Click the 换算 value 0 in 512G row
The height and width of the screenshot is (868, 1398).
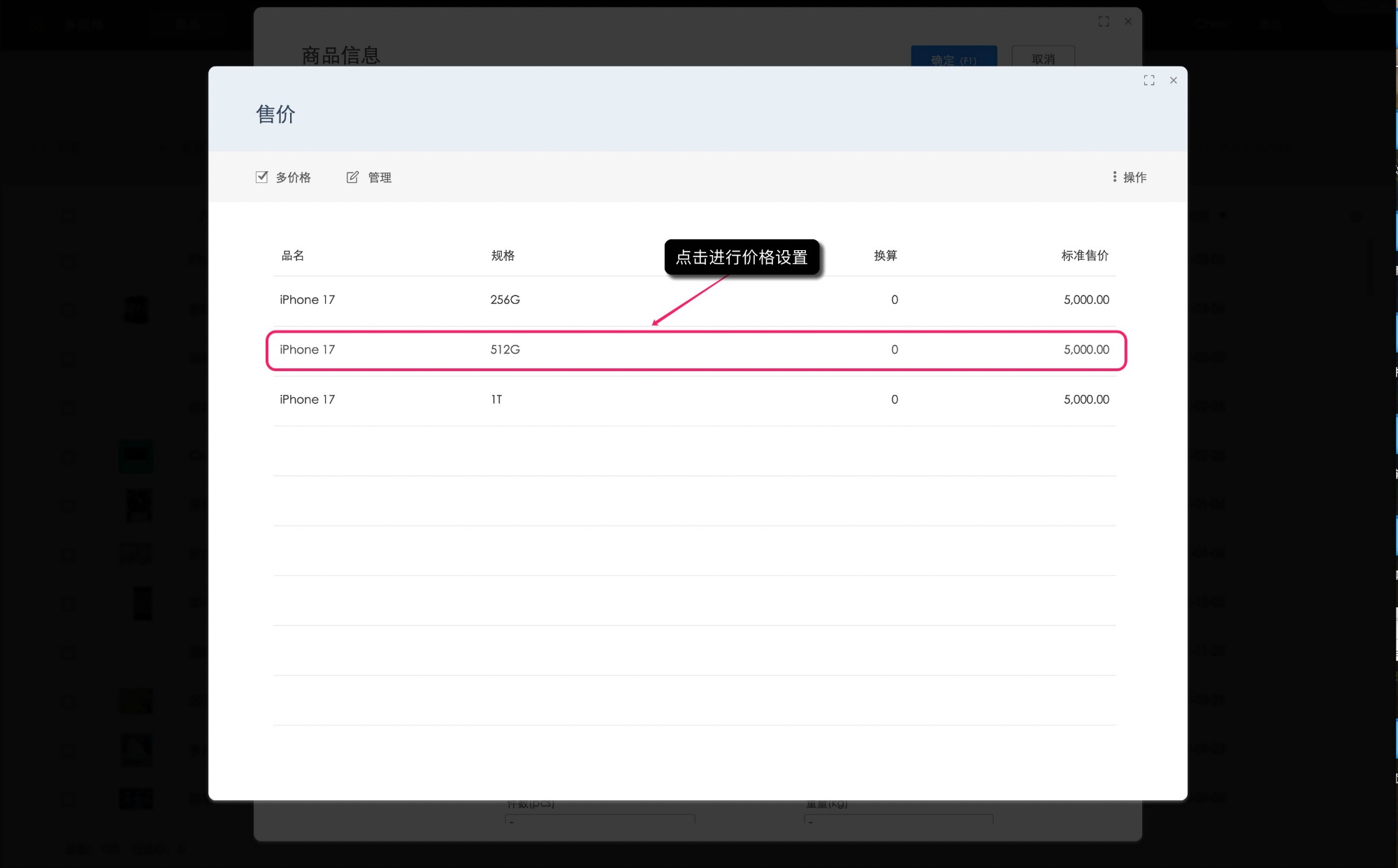click(x=894, y=349)
